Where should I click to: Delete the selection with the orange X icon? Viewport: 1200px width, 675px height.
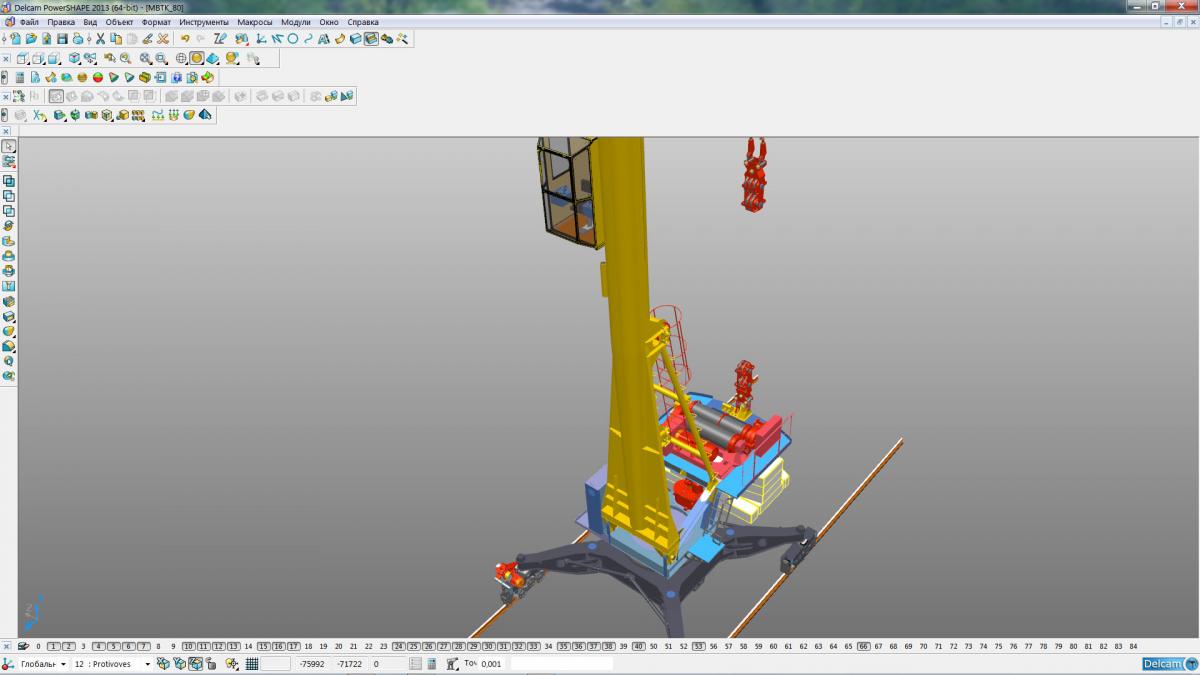point(163,38)
